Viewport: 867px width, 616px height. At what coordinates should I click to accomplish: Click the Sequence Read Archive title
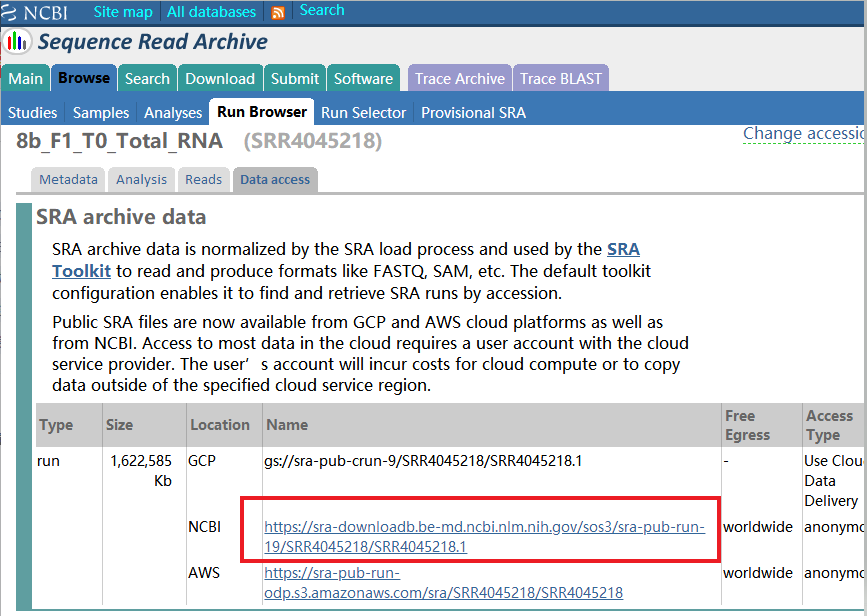(x=153, y=42)
